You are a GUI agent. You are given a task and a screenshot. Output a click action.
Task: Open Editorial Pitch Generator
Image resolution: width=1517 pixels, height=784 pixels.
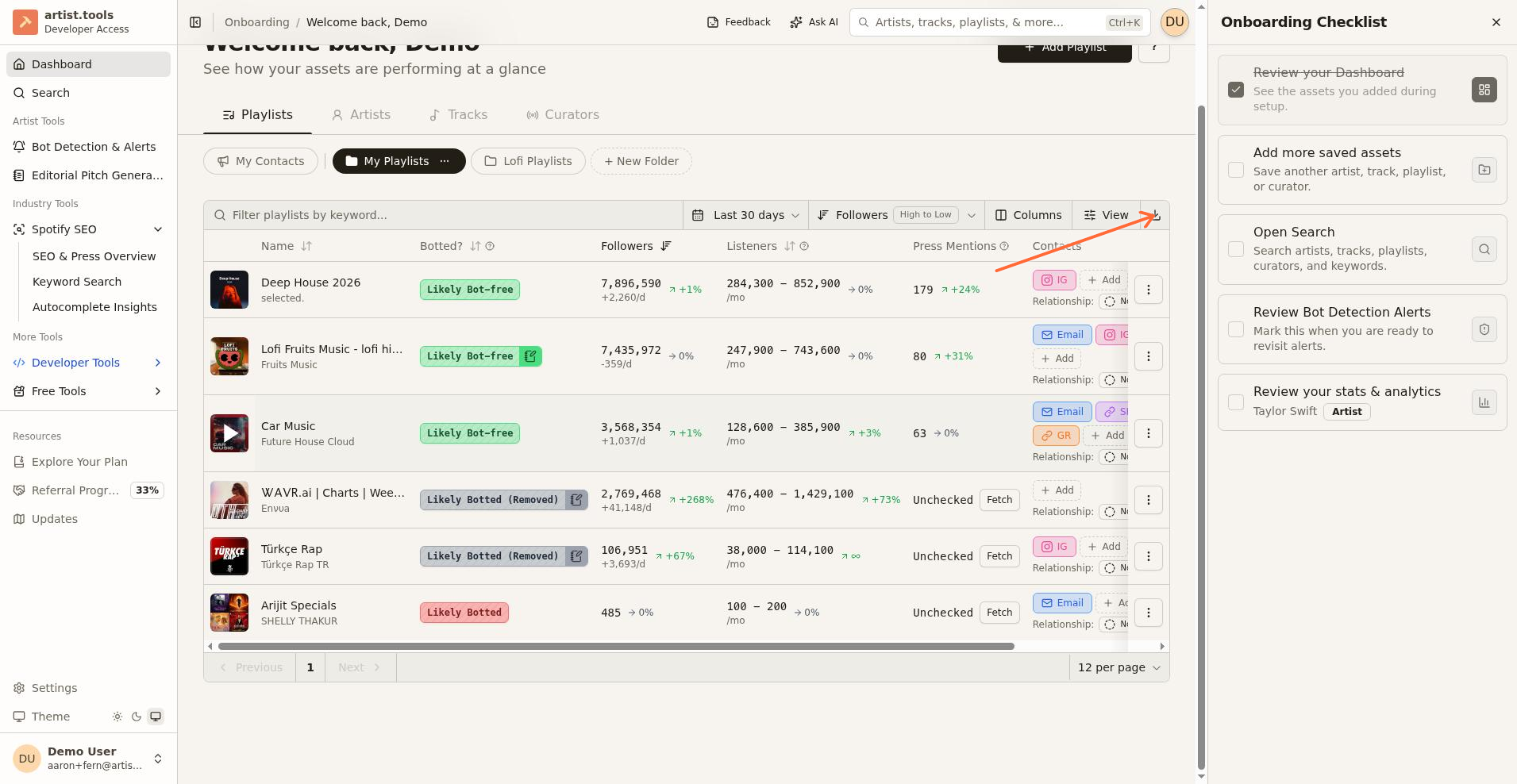(x=88, y=175)
